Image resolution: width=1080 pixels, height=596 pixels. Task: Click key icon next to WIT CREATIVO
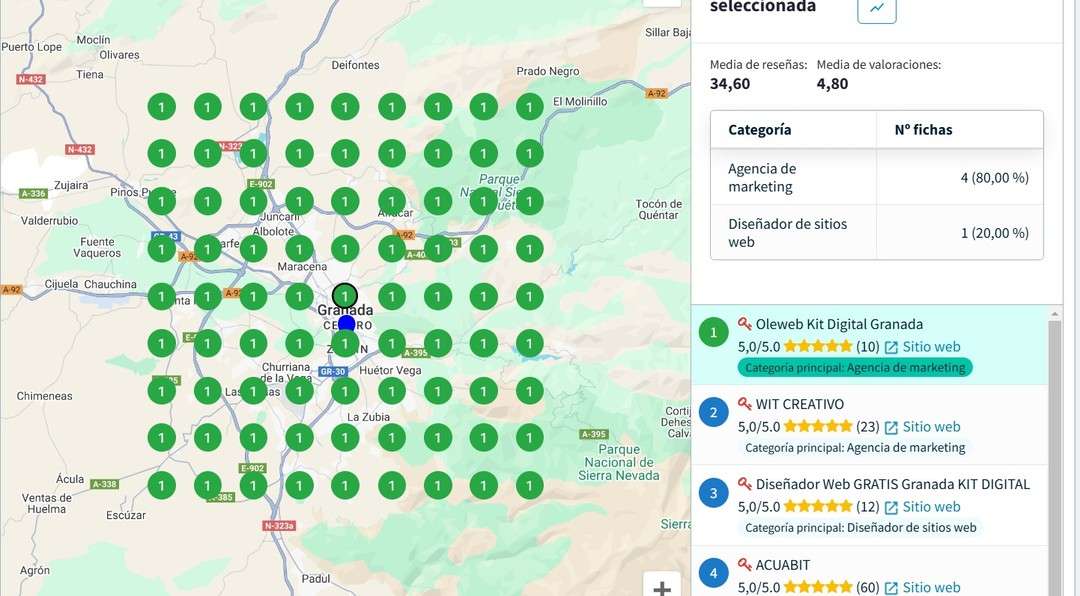point(744,404)
